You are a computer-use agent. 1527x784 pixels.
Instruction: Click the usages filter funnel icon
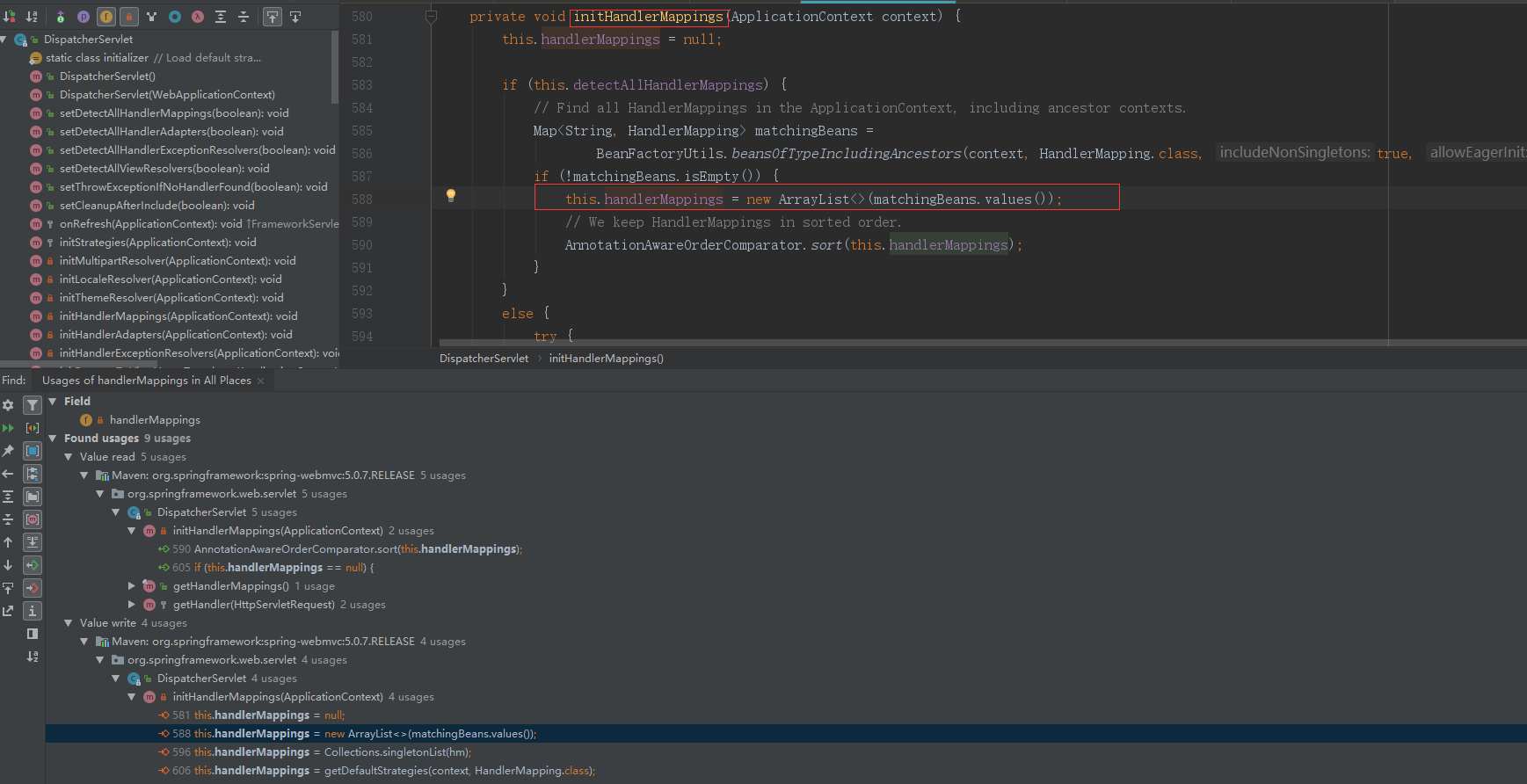pos(33,405)
